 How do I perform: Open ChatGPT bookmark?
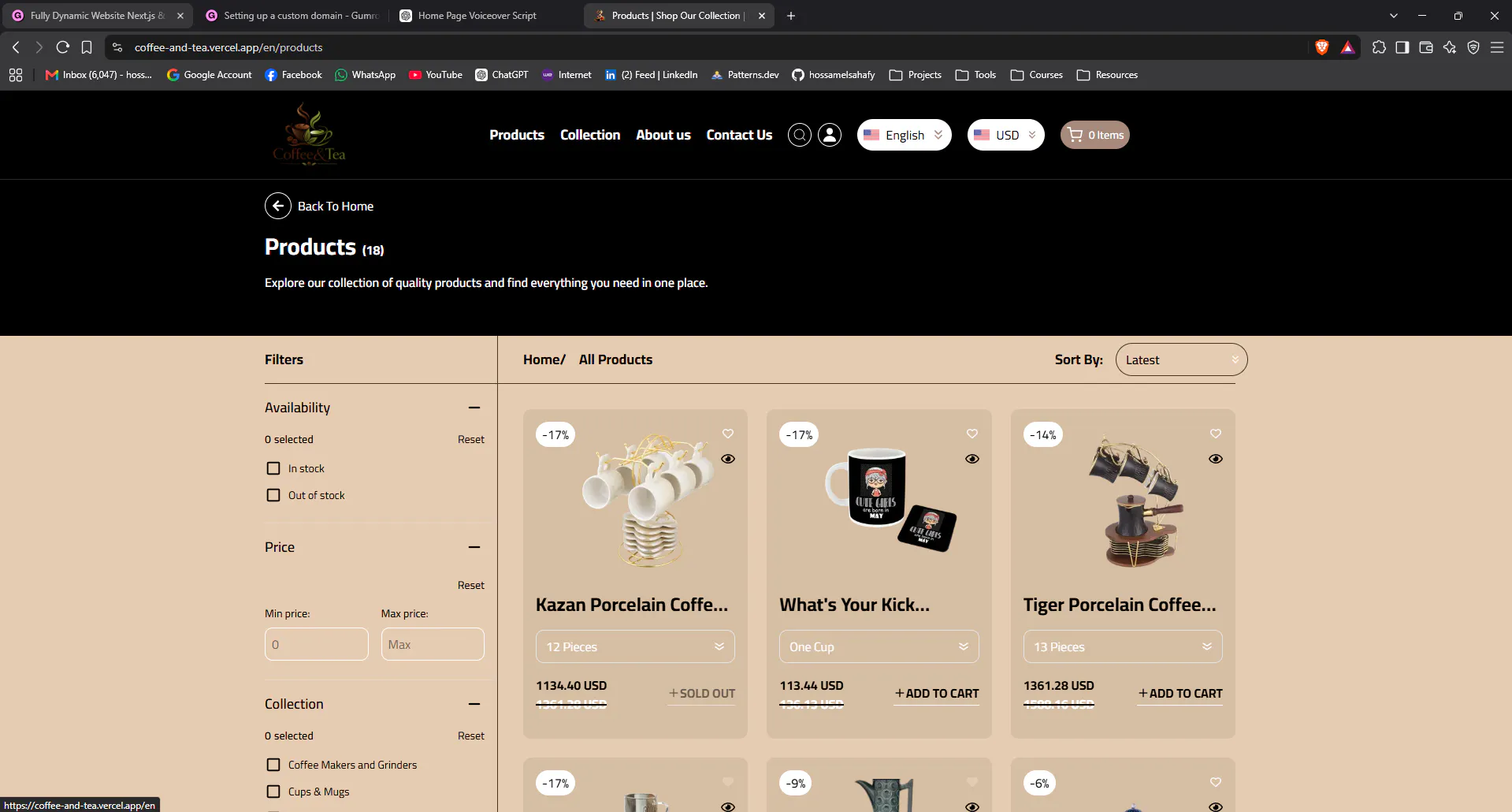click(502, 75)
